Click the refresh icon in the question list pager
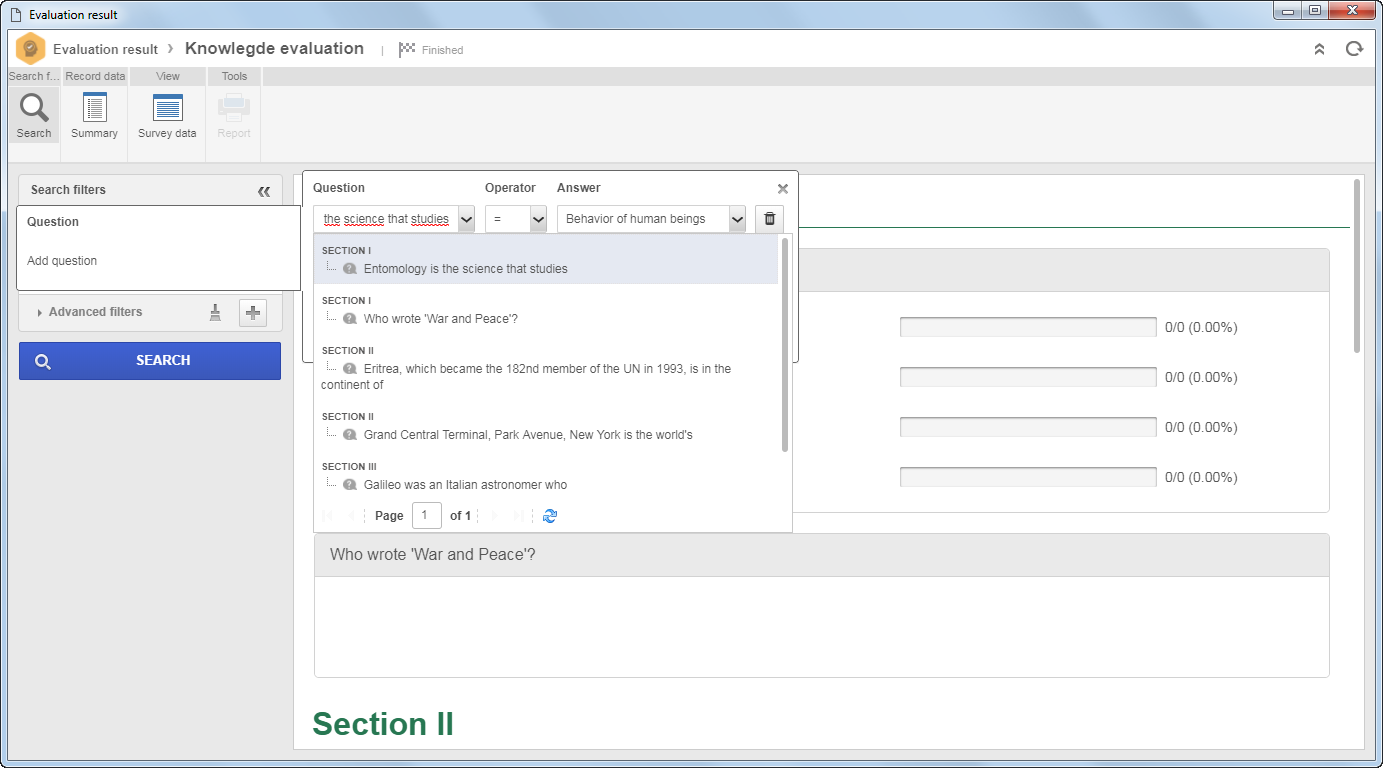Viewport: 1383px width, 768px height. point(549,516)
